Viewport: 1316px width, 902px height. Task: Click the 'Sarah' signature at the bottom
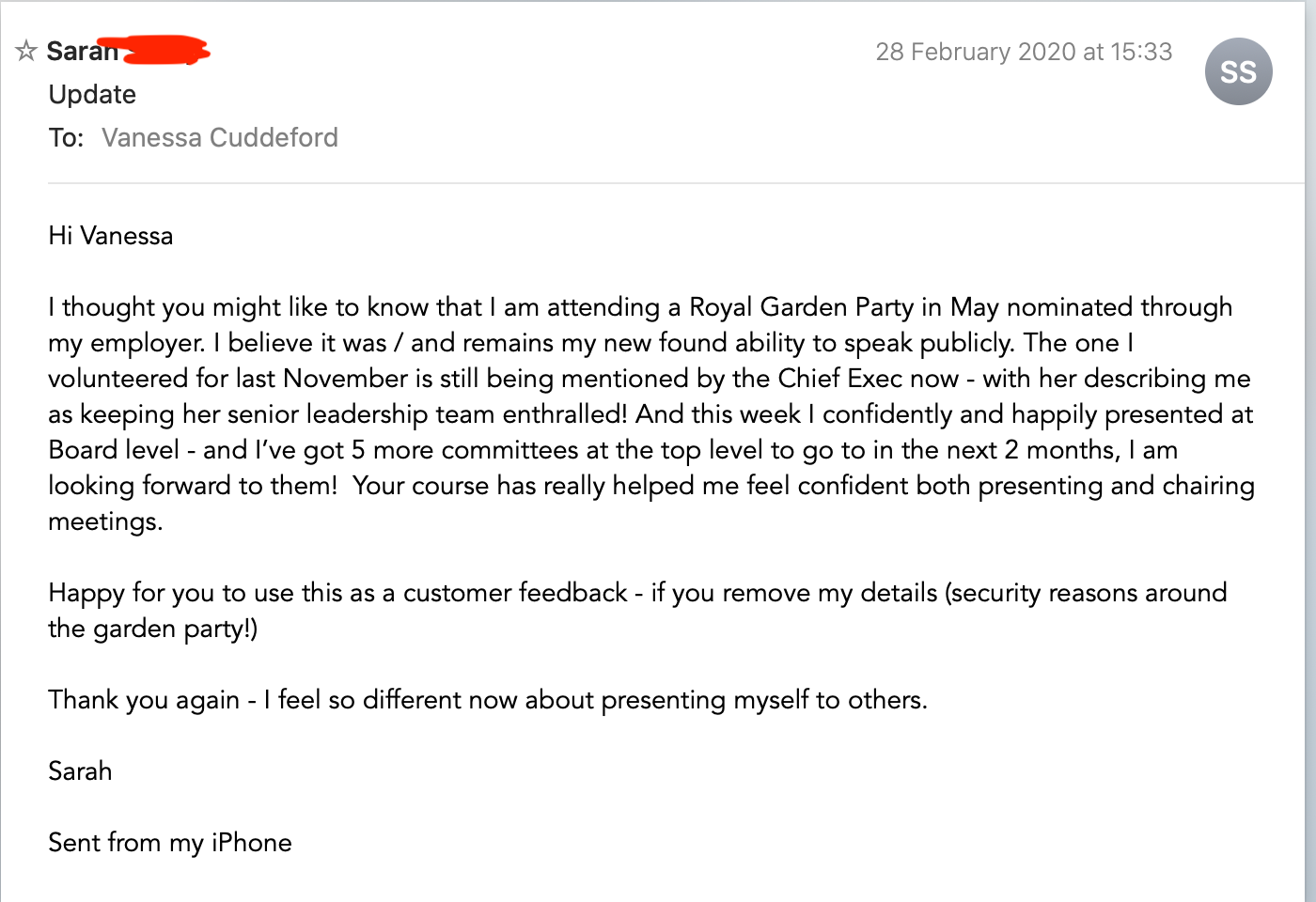click(80, 770)
